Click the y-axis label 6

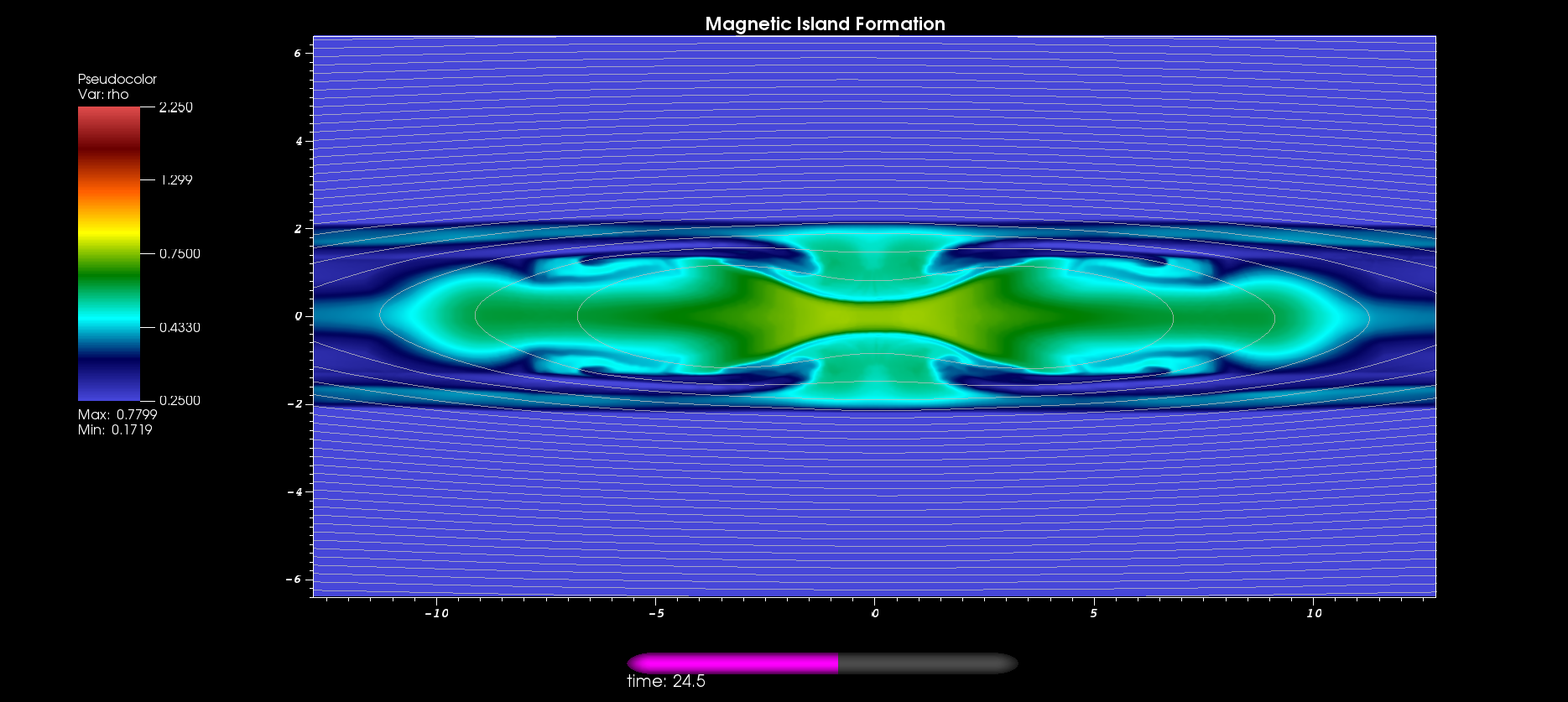[298, 54]
